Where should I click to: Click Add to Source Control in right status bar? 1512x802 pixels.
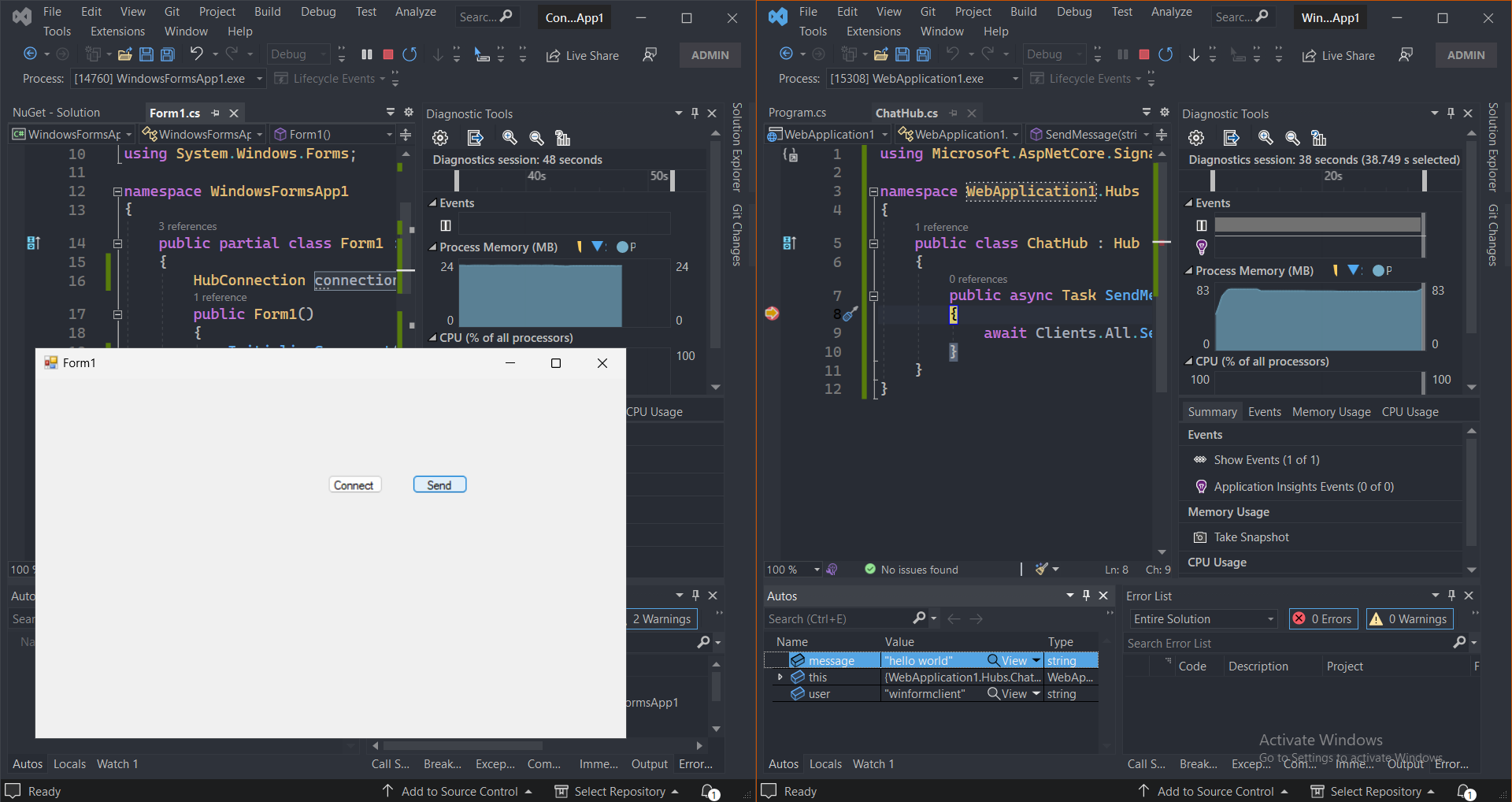tap(1214, 791)
